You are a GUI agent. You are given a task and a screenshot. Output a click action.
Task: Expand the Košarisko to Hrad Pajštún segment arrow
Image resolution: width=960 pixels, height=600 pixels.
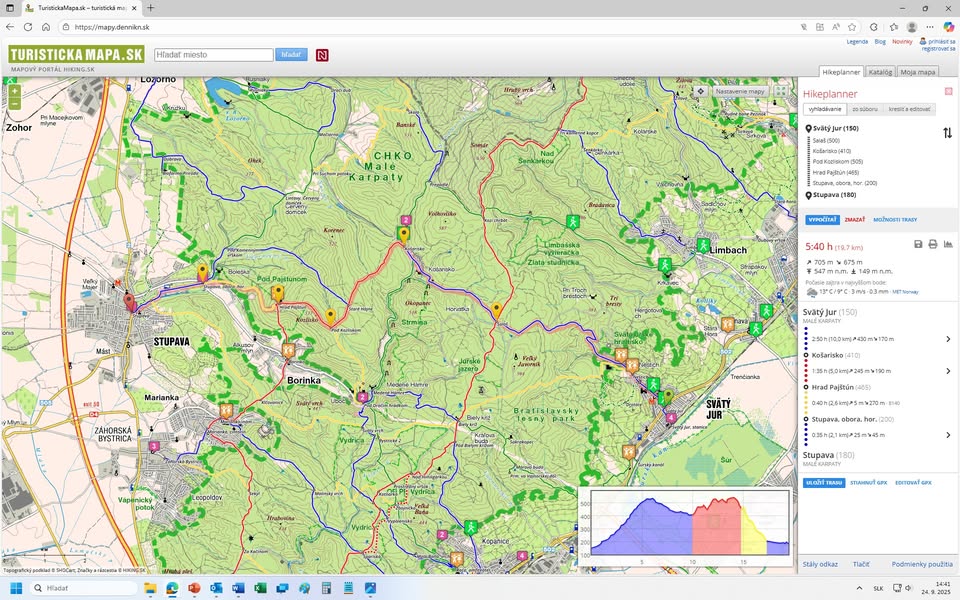948,371
